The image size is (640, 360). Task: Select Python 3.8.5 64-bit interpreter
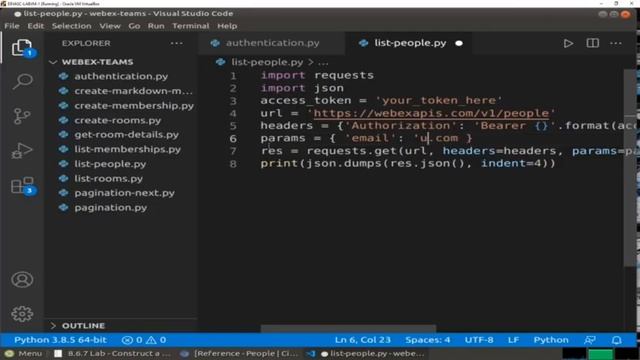(60, 340)
